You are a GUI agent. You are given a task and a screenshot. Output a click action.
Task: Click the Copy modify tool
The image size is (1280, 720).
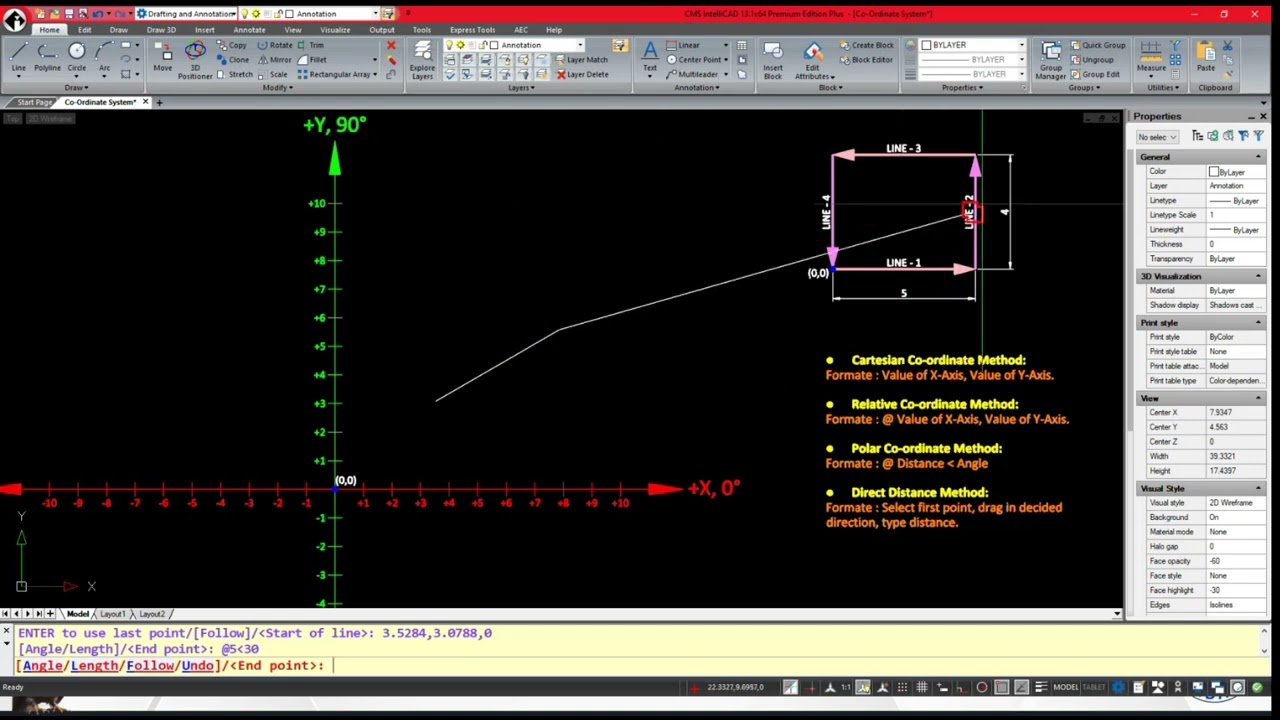tap(232, 45)
